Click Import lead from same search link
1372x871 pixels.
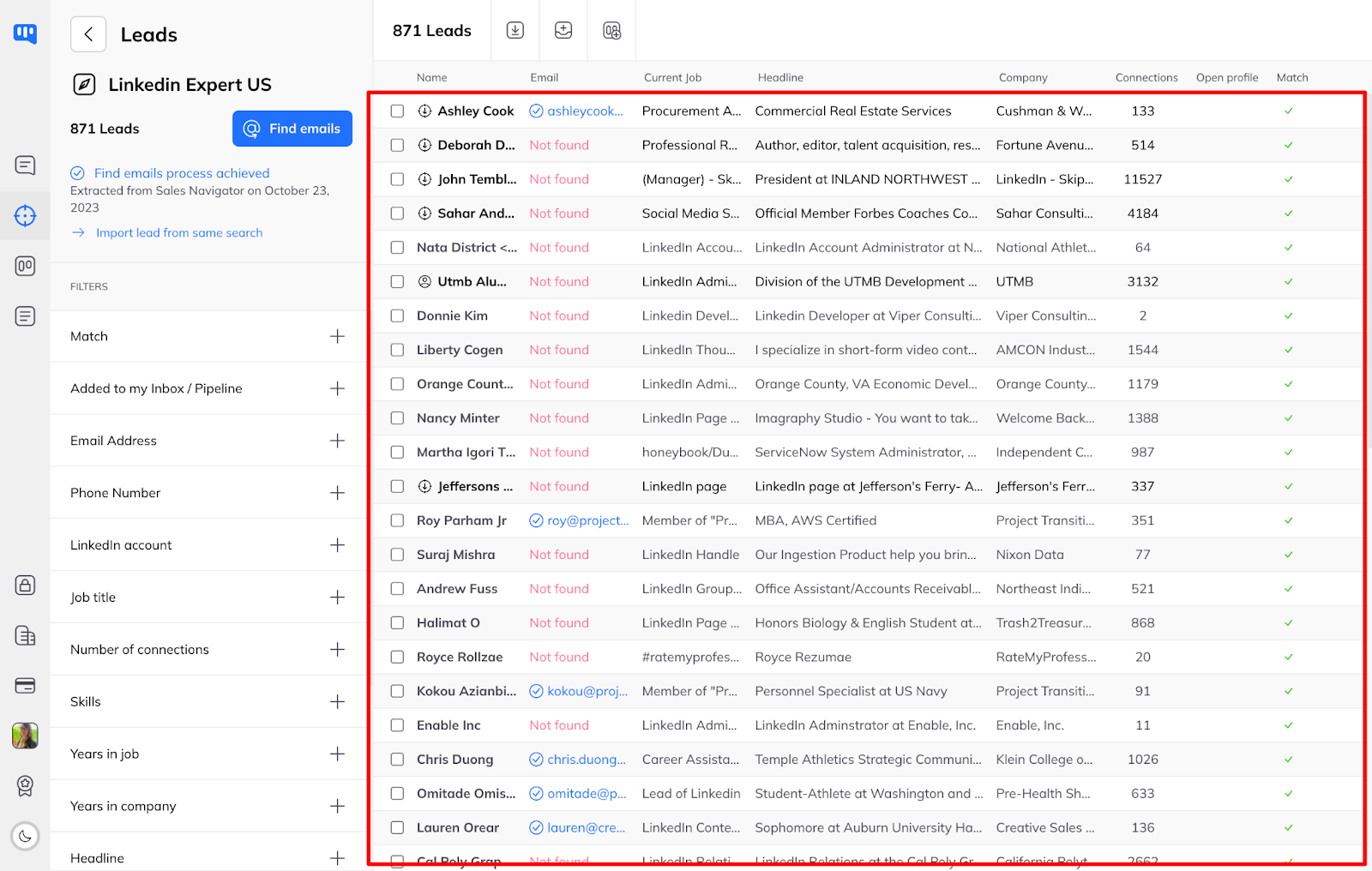tap(179, 232)
